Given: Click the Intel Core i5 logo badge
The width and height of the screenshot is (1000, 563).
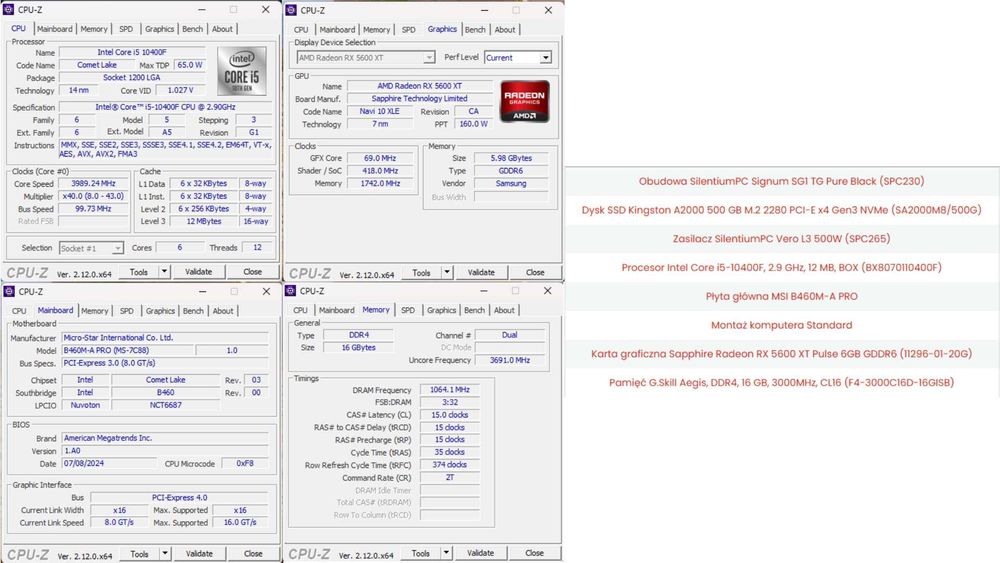Looking at the screenshot, I should click(x=242, y=71).
